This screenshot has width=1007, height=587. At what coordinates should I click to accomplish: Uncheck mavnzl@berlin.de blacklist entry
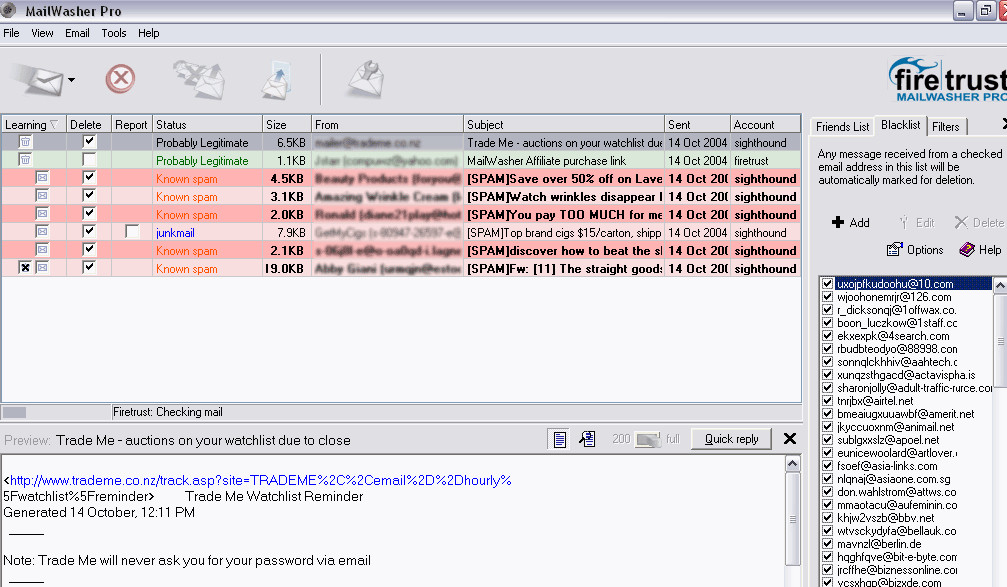click(x=827, y=544)
